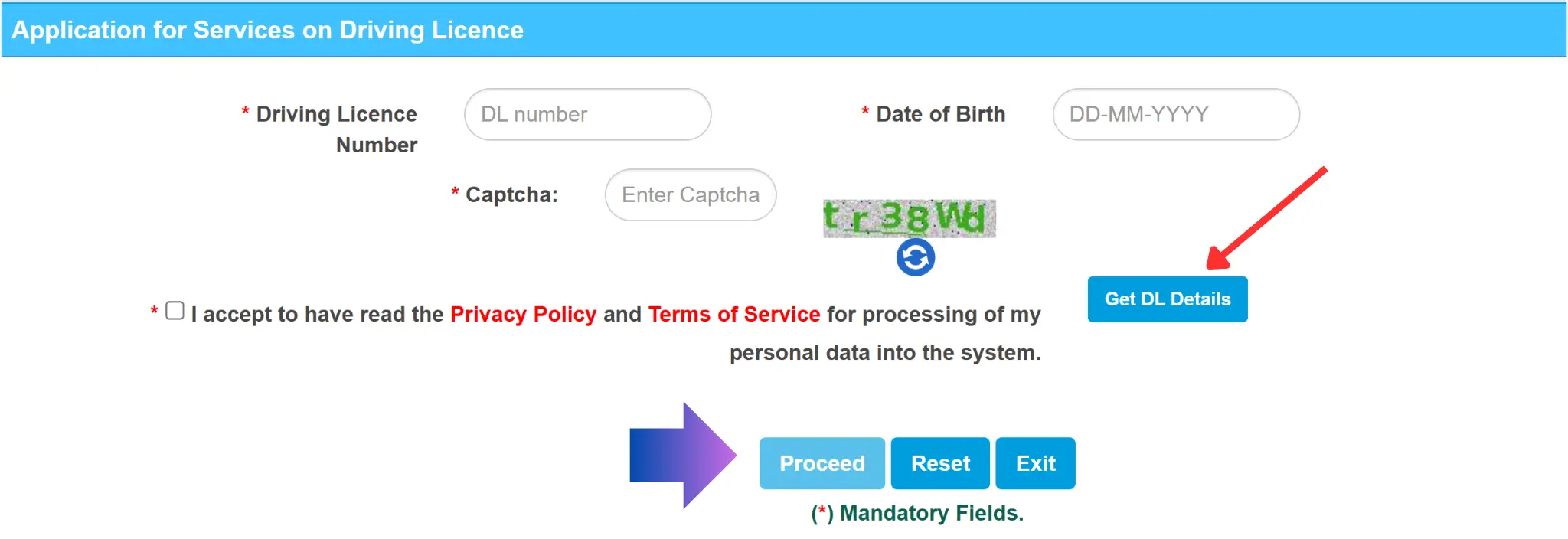Click the green captcha code image

click(909, 218)
